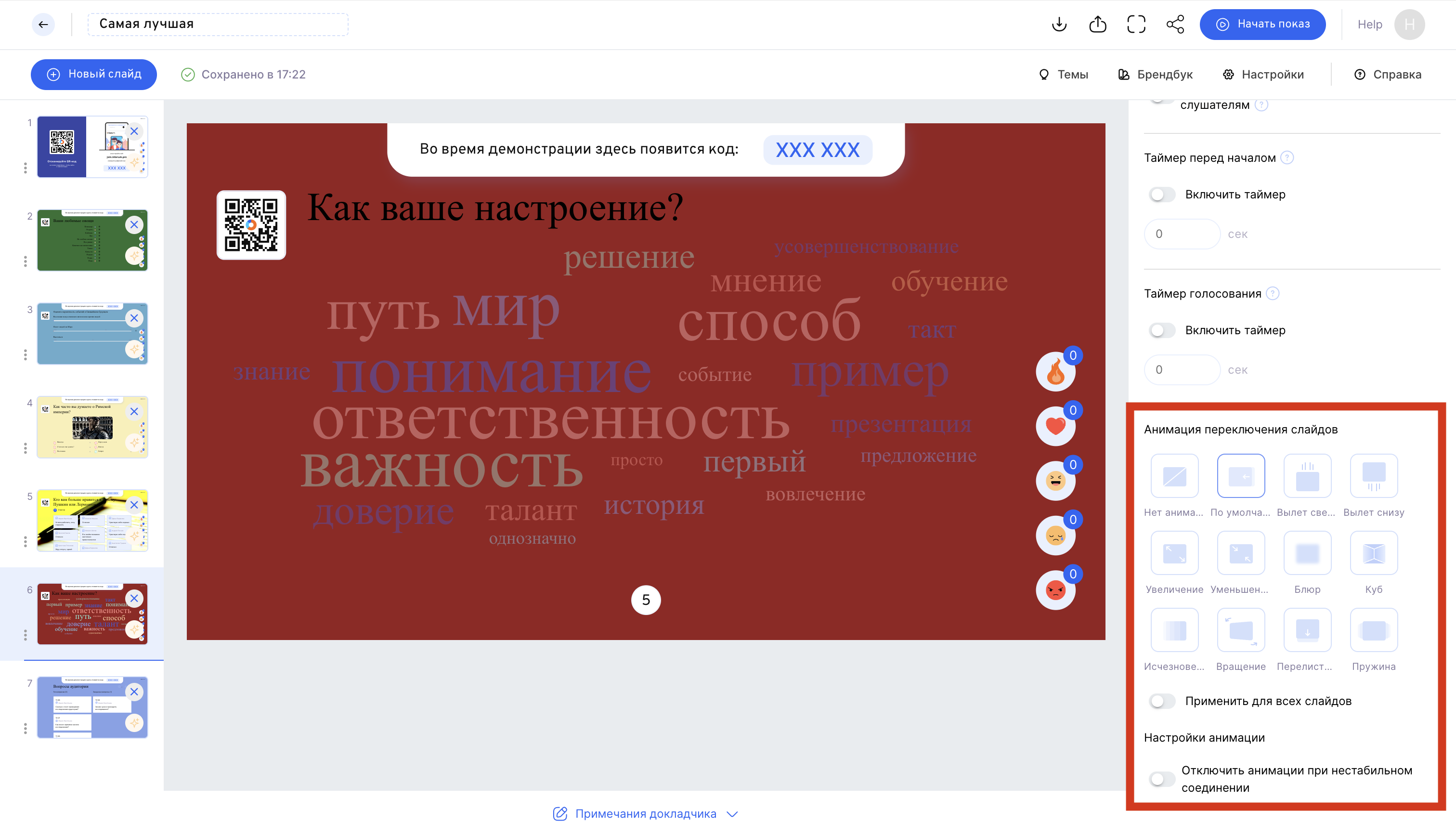Go back with the arrow button
The height and width of the screenshot is (837, 1456).
coord(43,24)
